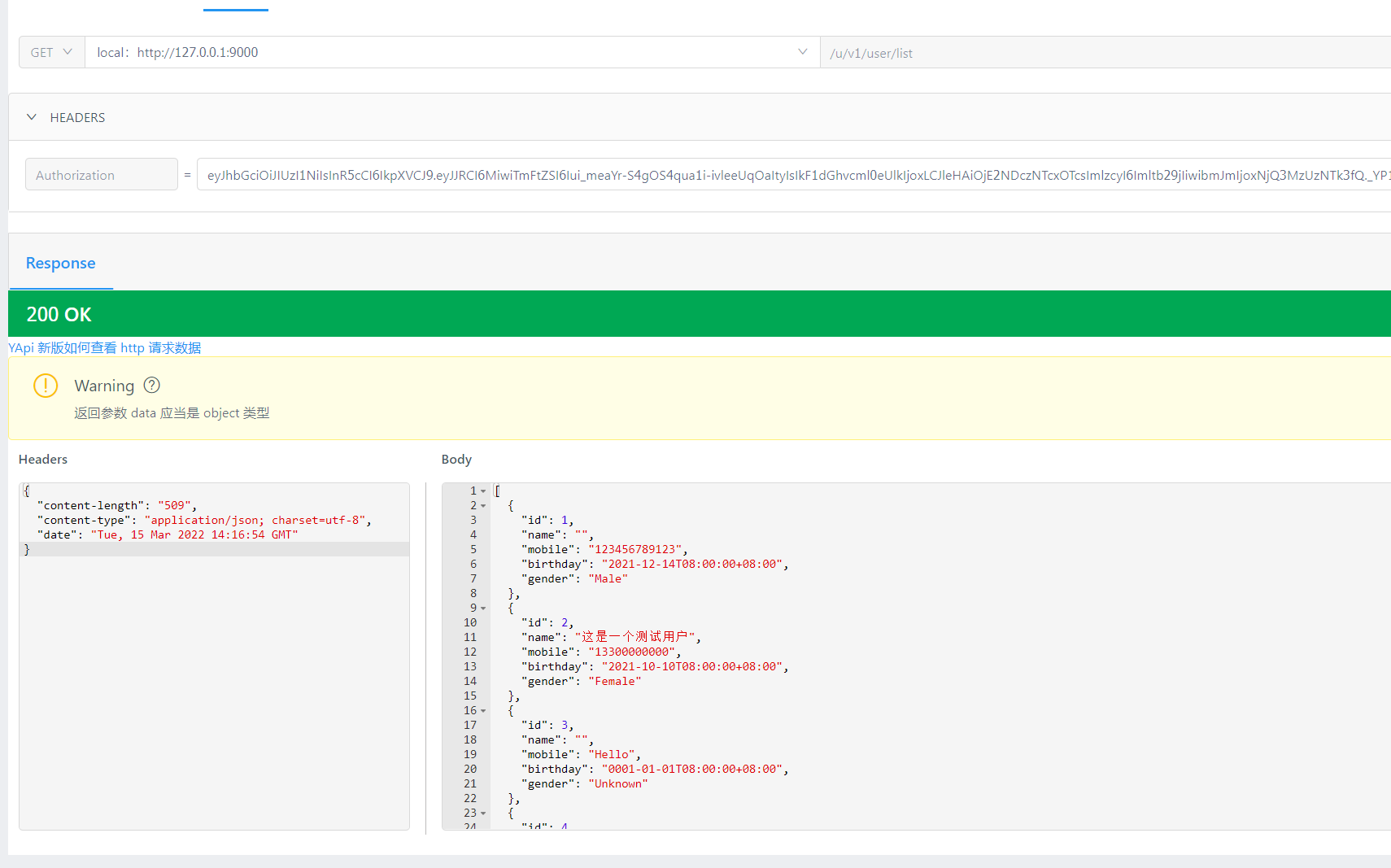Fold the array at body line 1
Image resolution: width=1391 pixels, height=868 pixels.
click(x=483, y=491)
